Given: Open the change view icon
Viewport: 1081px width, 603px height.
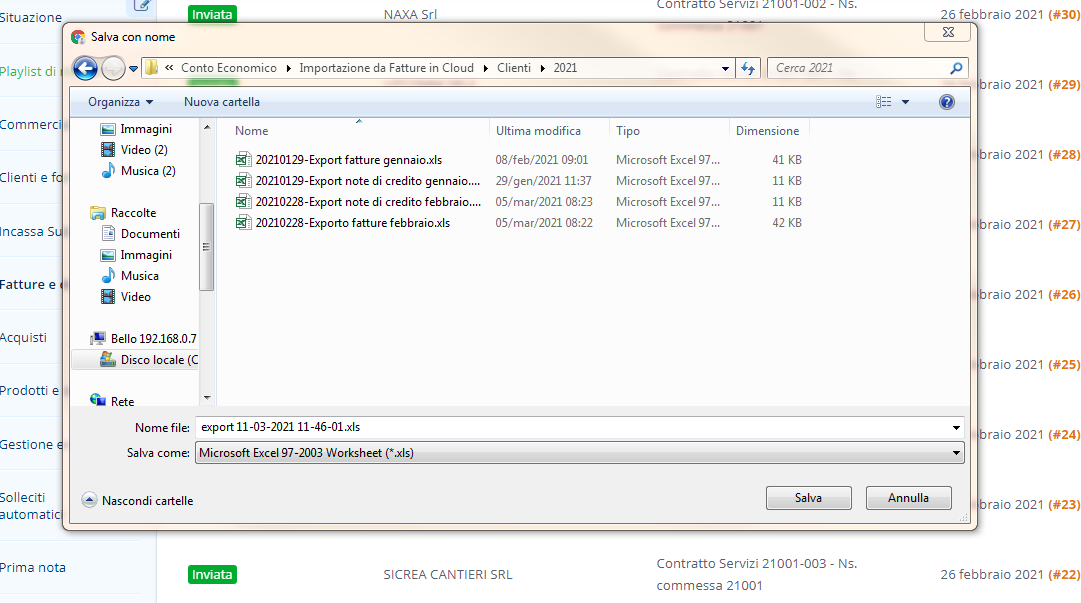Looking at the screenshot, I should tap(884, 102).
